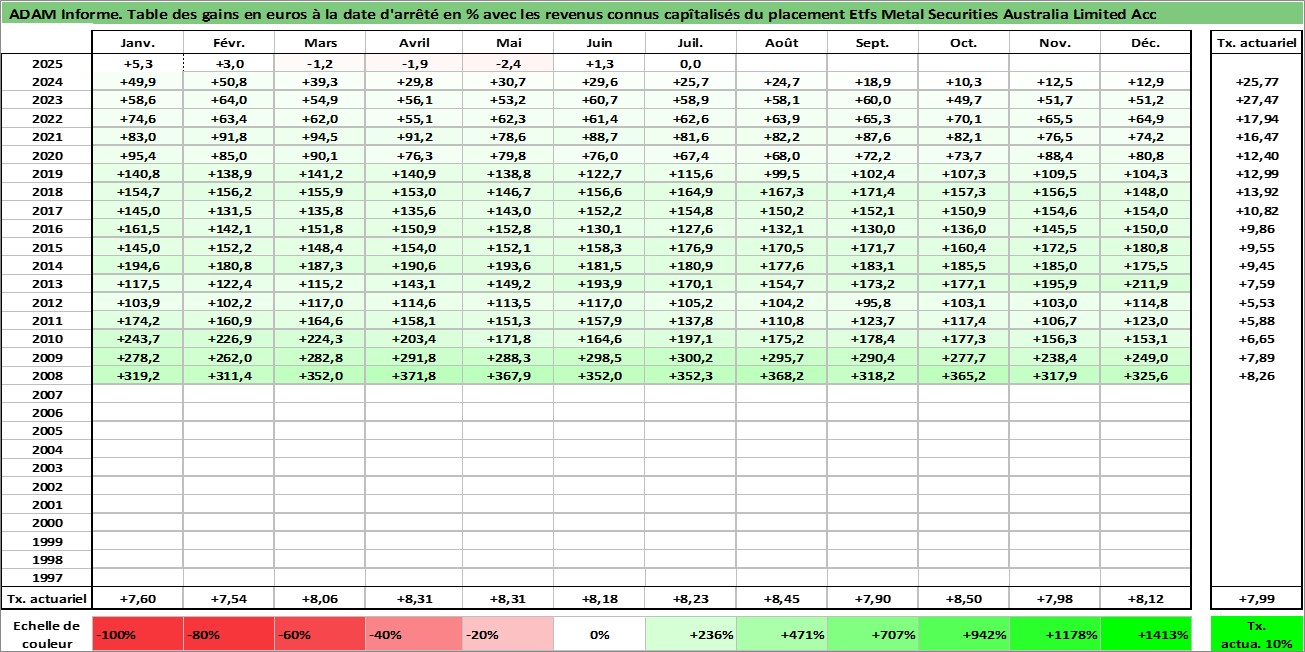
Task: Select the +110,8 value for August 2011
Action: click(782, 321)
